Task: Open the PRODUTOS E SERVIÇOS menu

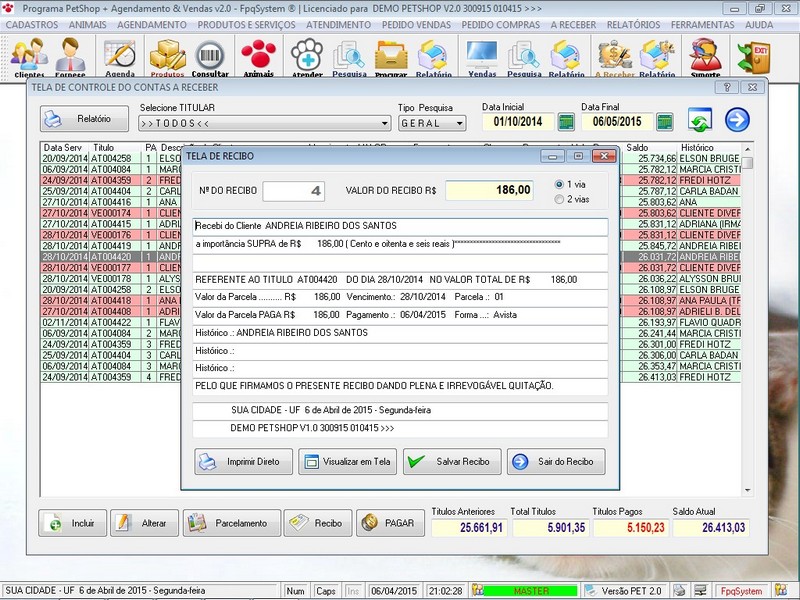Action: point(246,24)
